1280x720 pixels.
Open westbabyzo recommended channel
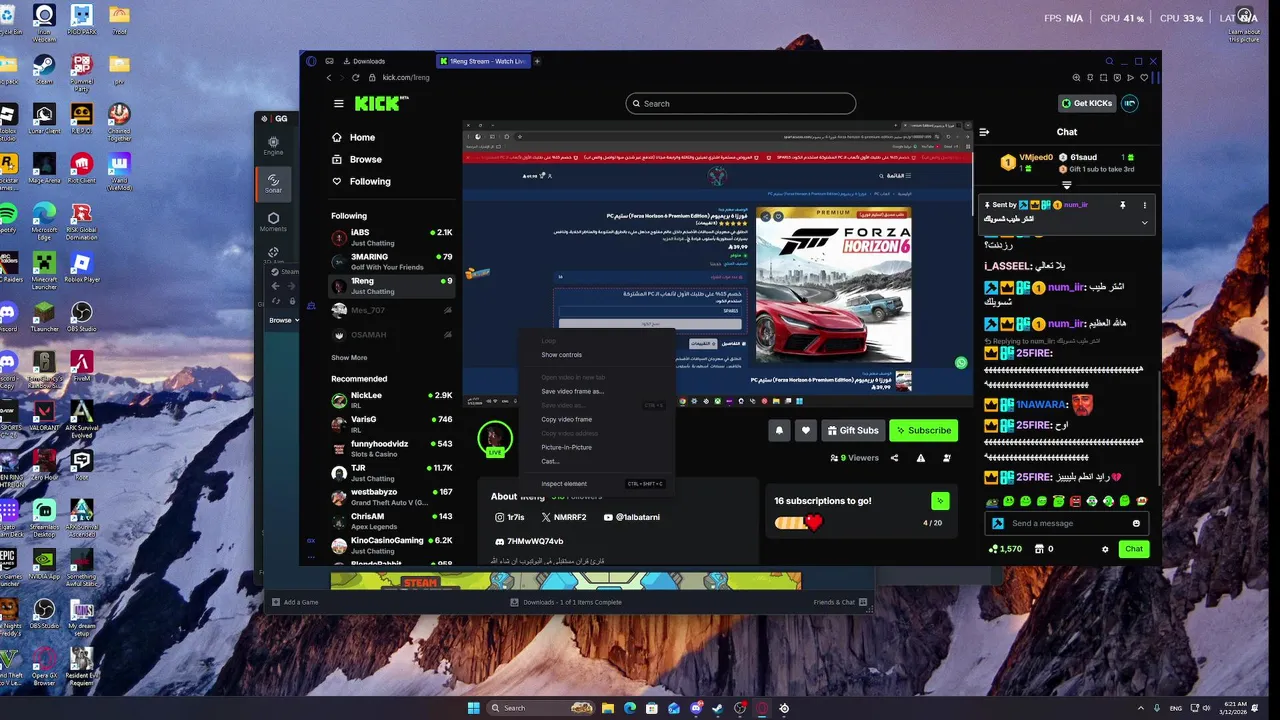tap(393, 496)
